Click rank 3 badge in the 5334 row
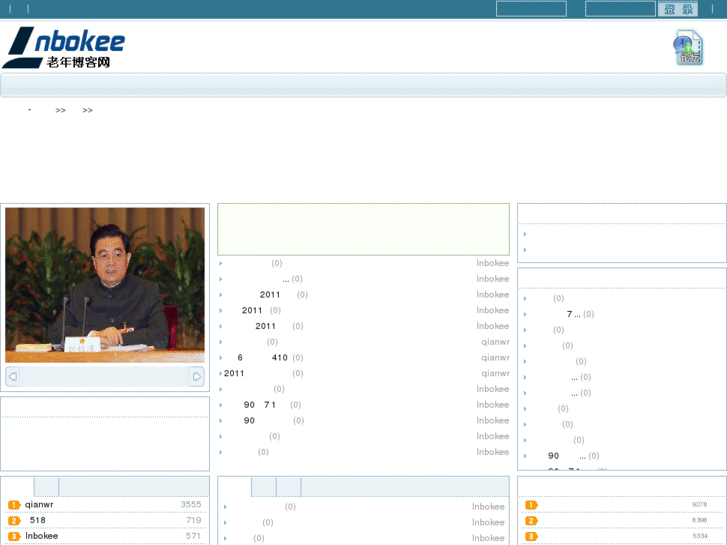Image resolution: width=727 pixels, height=545 pixels. [x=531, y=536]
